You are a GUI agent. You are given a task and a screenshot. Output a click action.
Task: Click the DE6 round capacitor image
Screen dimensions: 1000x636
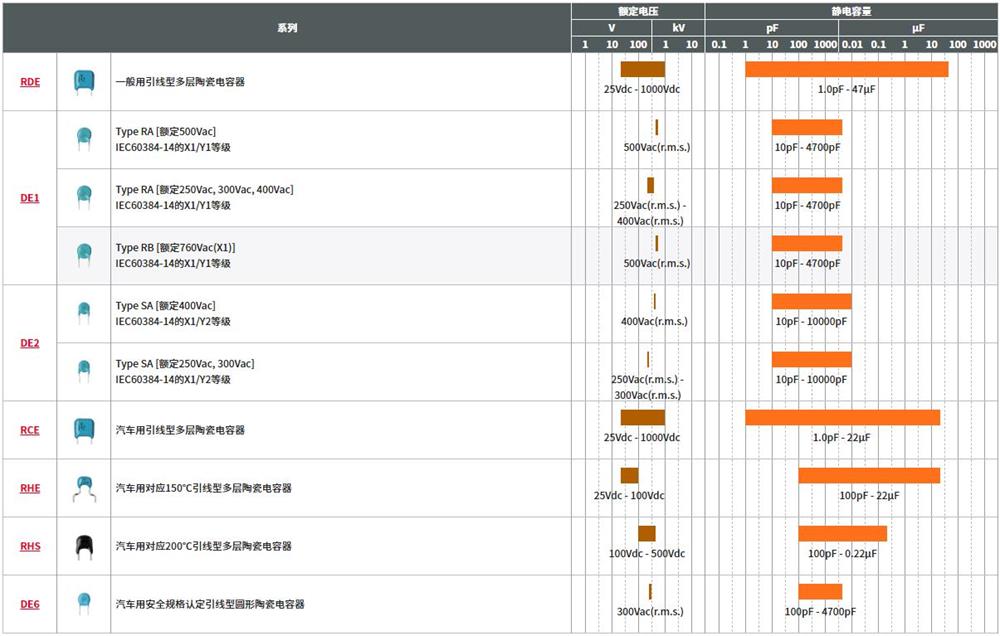coord(84,604)
